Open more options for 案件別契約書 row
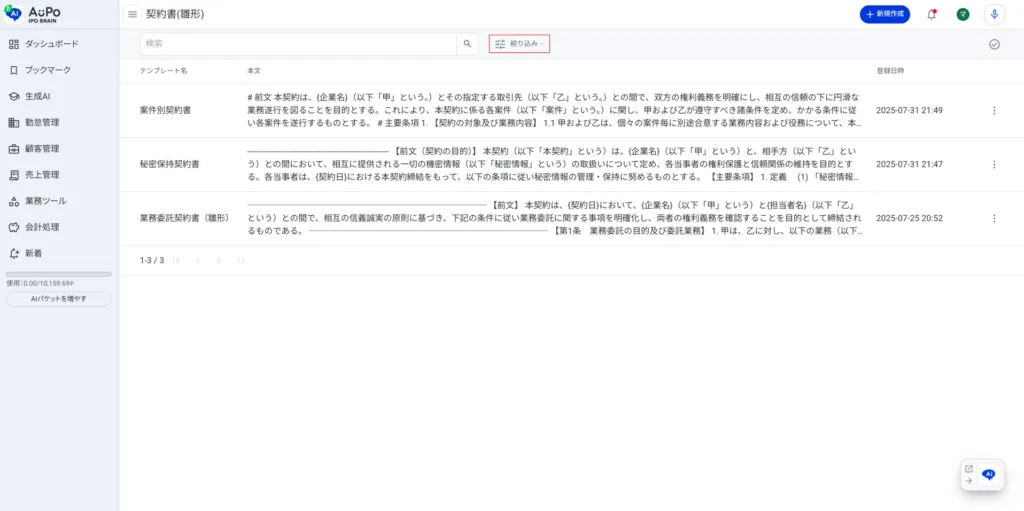 point(994,110)
